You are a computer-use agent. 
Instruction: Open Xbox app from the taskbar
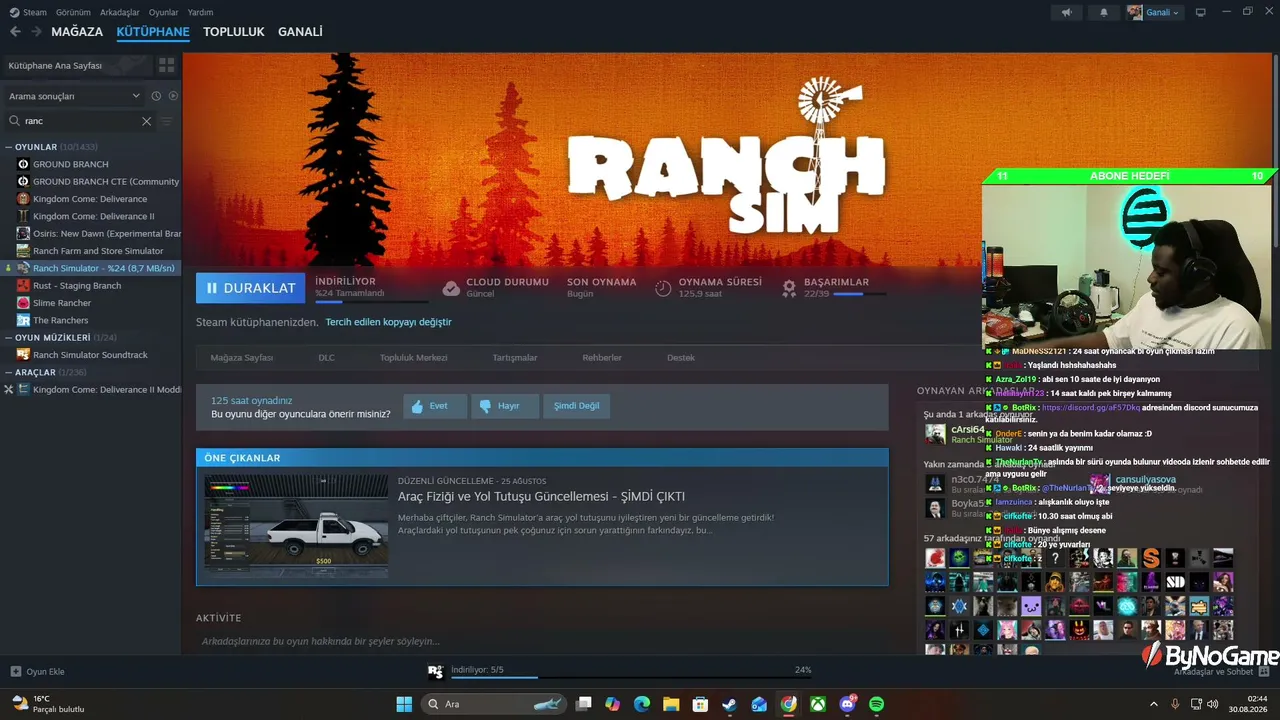point(818,704)
